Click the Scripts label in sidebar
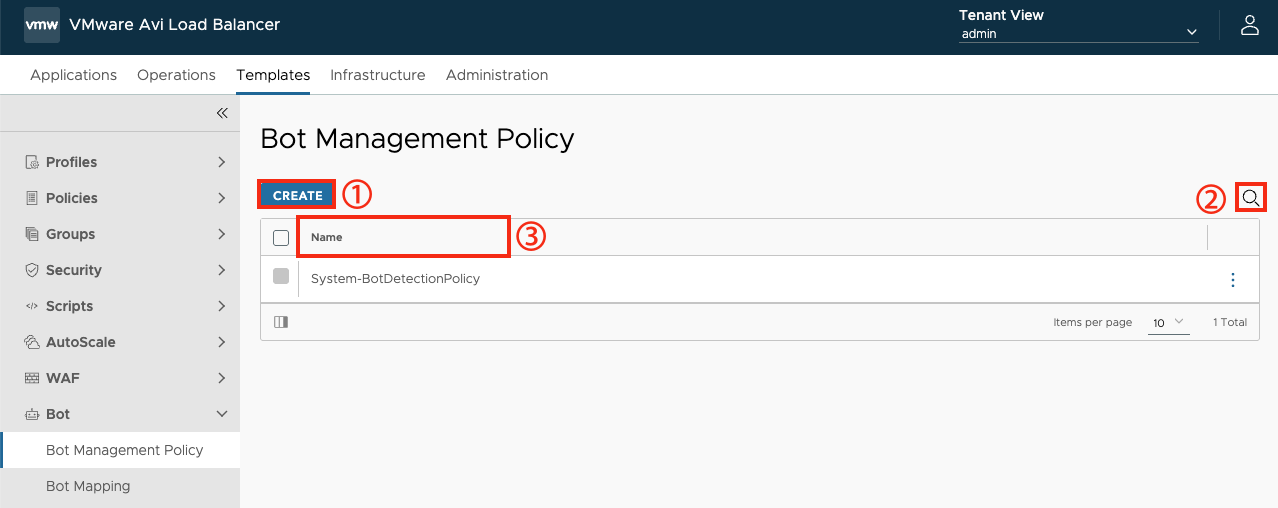The height and width of the screenshot is (508, 1278). pos(70,306)
